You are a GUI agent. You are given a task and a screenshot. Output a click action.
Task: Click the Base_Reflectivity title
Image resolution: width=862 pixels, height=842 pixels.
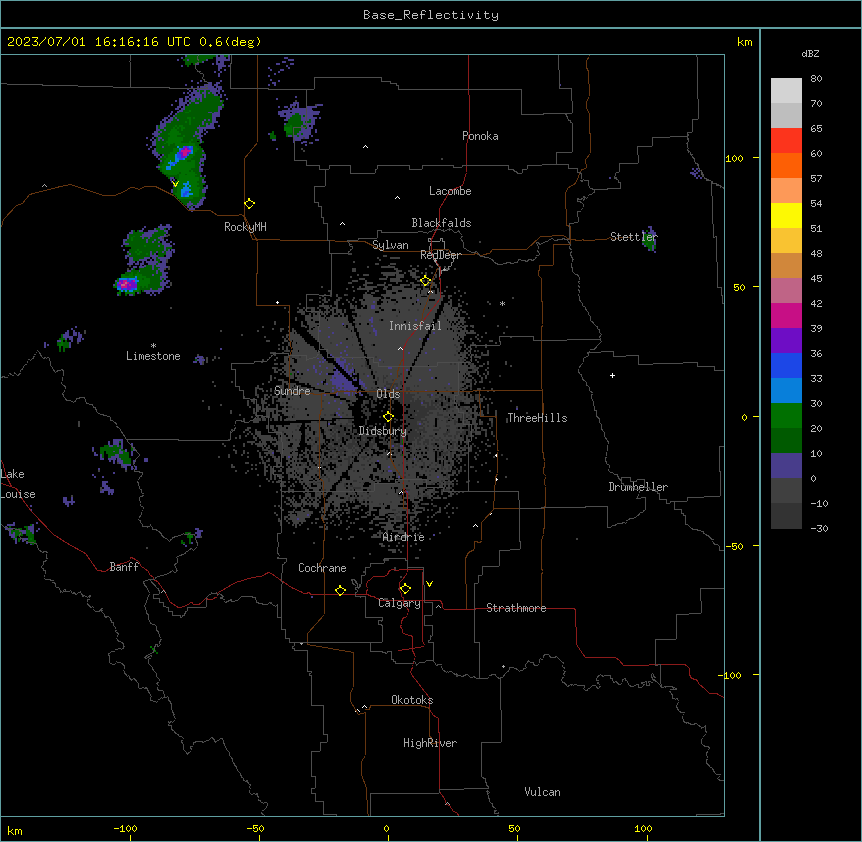click(x=431, y=15)
